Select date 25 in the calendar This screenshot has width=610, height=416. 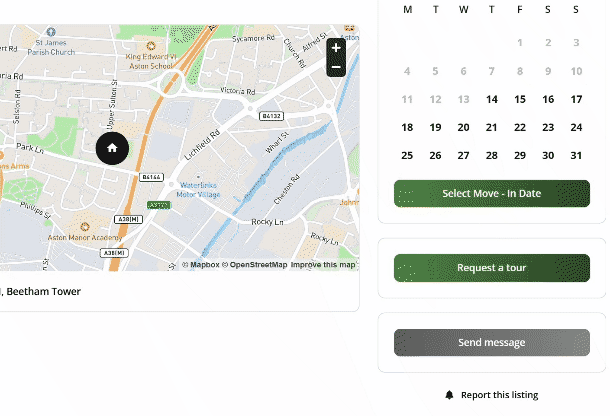(x=407, y=155)
